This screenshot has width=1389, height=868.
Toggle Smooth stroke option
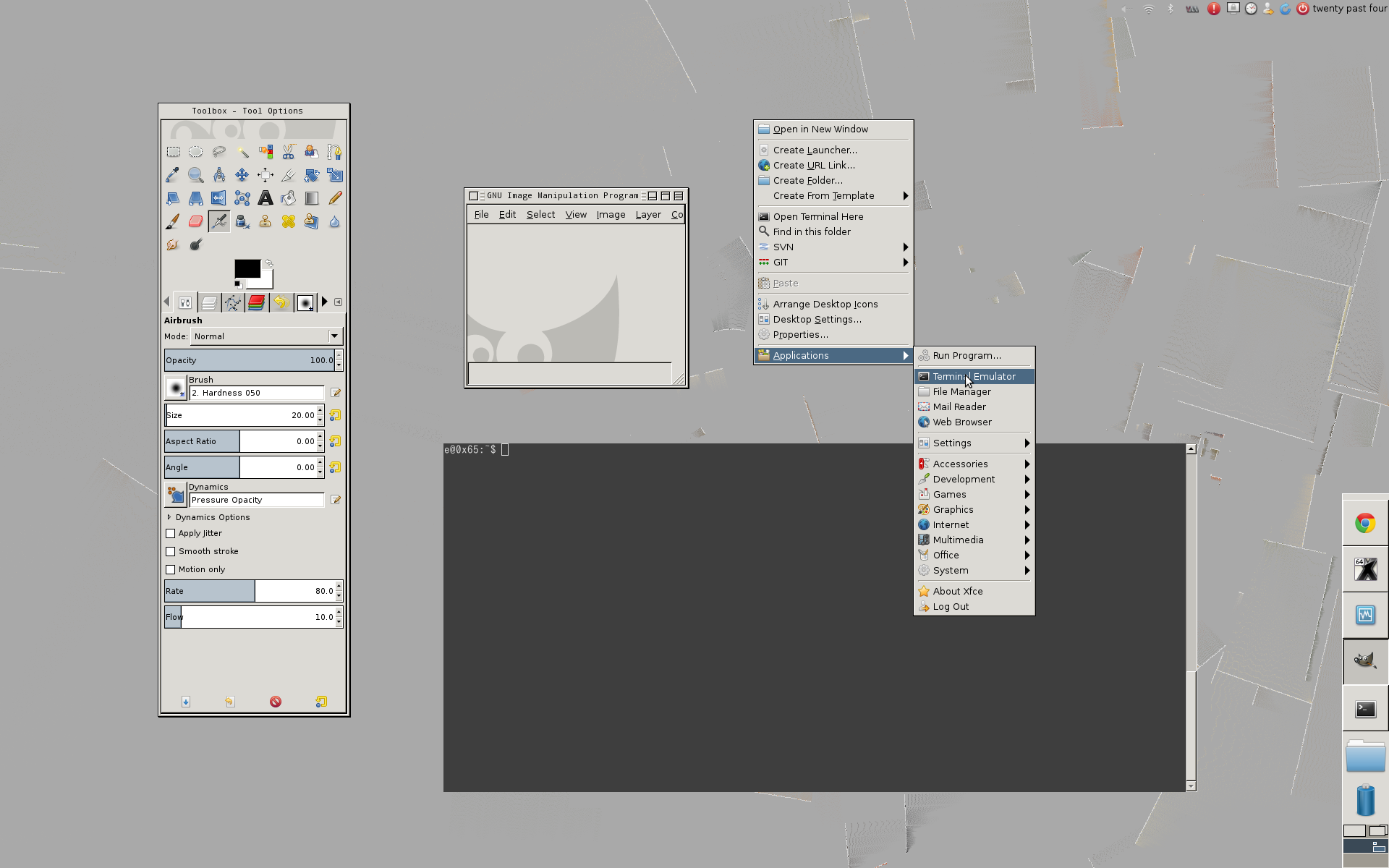(x=171, y=551)
